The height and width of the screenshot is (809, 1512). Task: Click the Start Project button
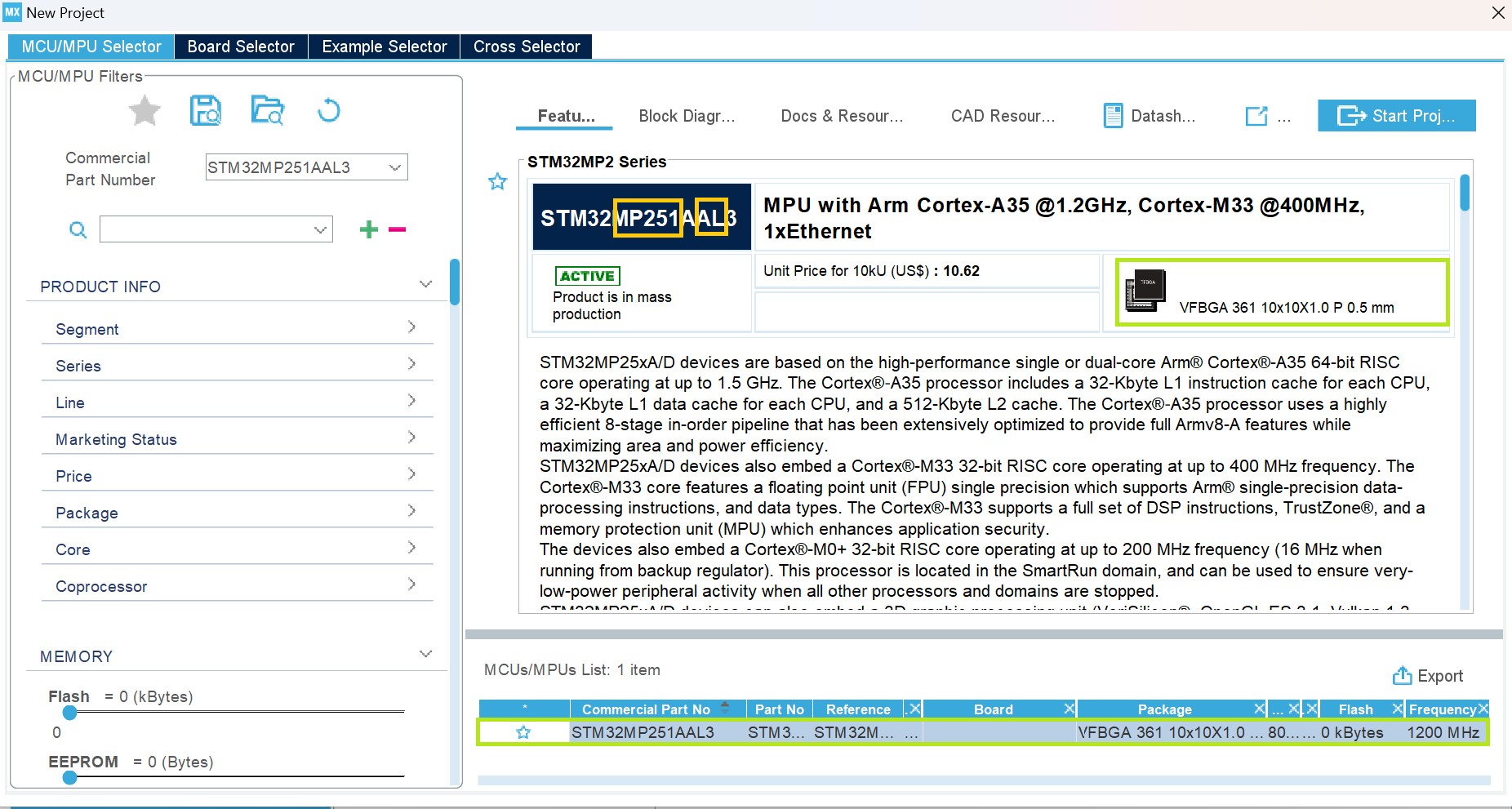(x=1396, y=116)
